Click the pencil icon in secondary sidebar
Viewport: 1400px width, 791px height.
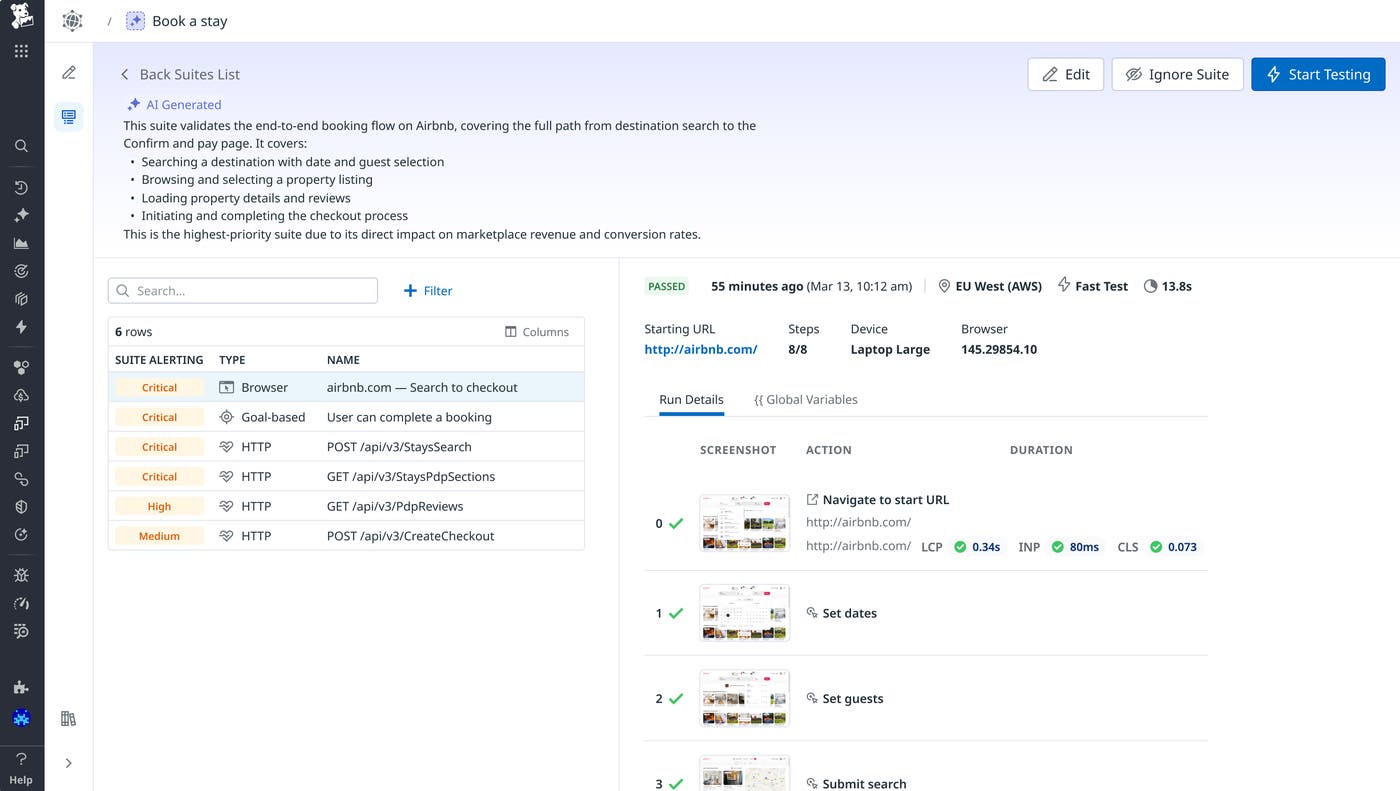[x=68, y=72]
